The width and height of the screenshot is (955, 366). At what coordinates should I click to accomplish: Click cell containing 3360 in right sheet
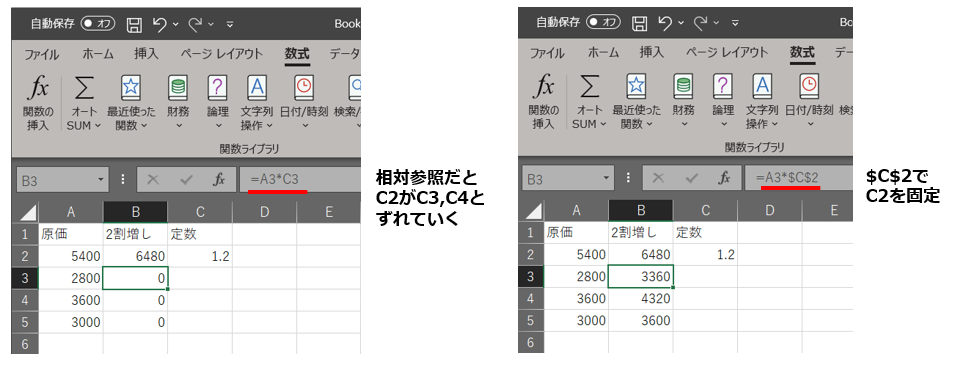pos(641,276)
